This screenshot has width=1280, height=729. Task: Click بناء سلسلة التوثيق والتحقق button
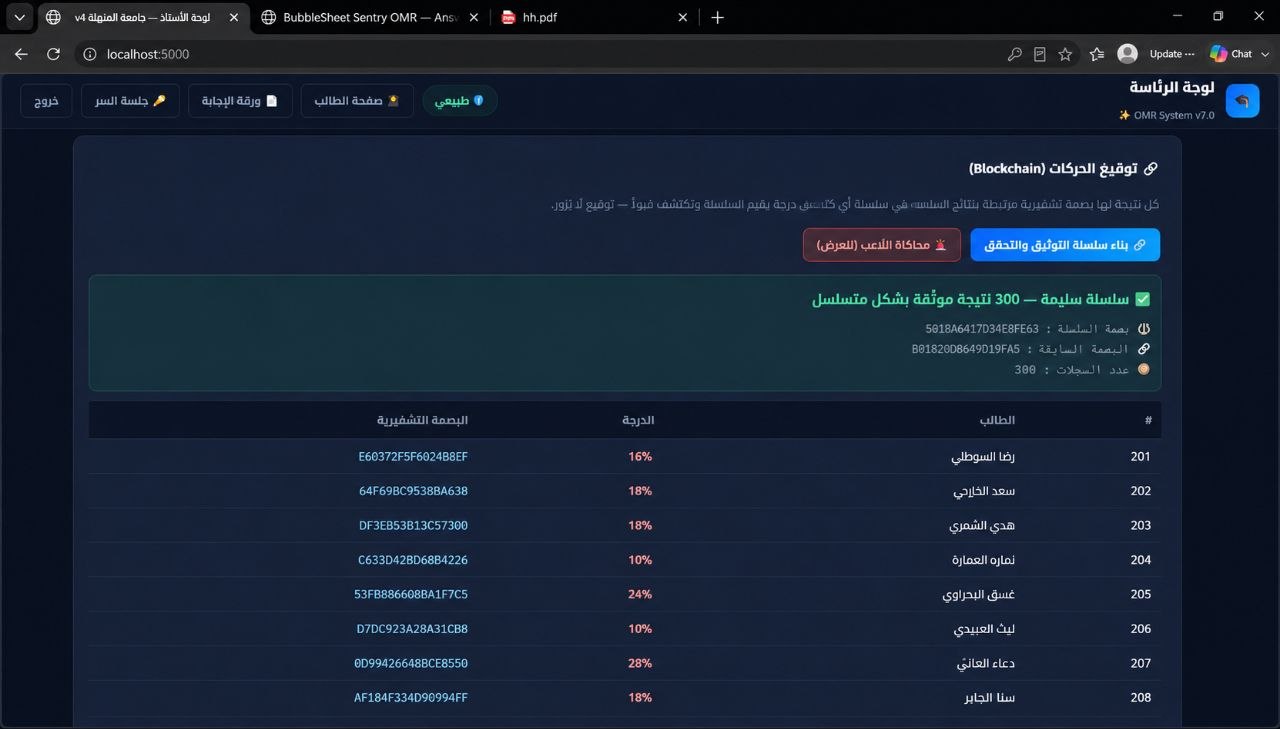tap(1065, 245)
